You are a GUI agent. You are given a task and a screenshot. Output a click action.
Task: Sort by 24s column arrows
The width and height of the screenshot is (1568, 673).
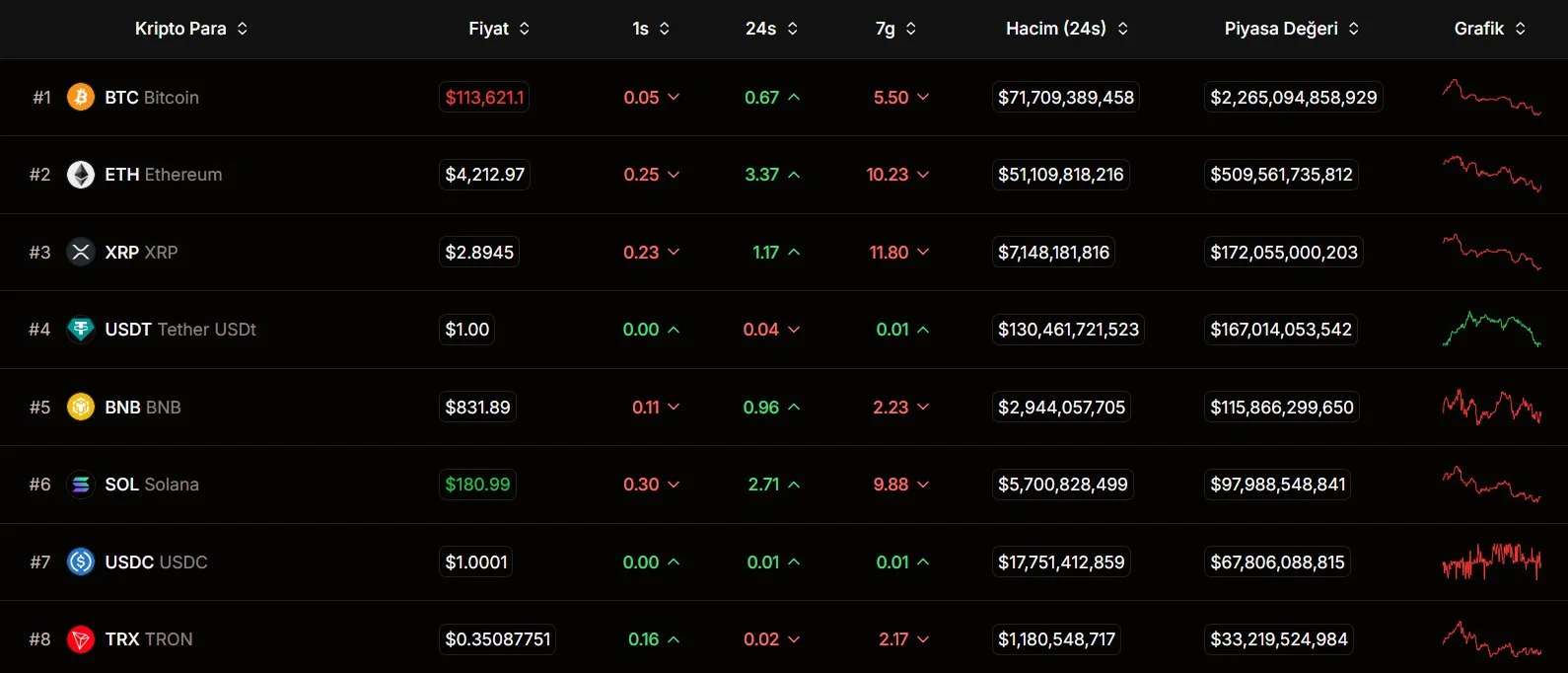click(x=793, y=29)
